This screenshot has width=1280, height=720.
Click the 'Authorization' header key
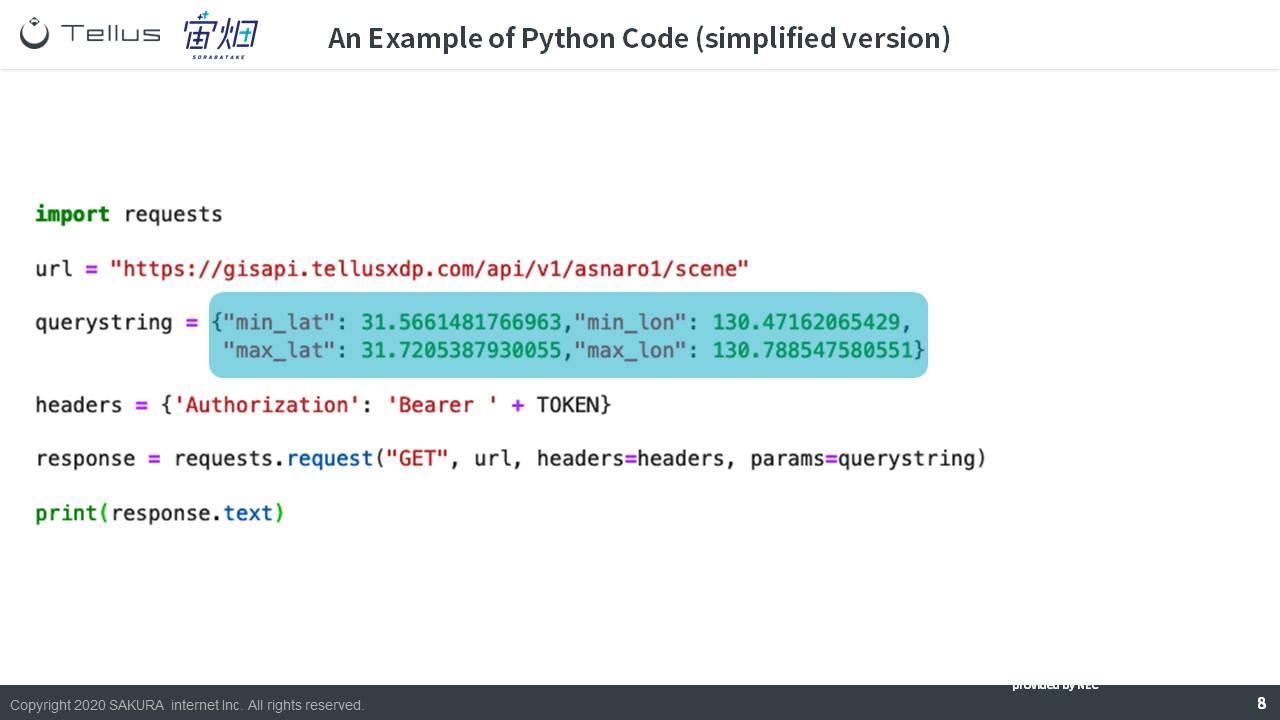pyautogui.click(x=267, y=405)
